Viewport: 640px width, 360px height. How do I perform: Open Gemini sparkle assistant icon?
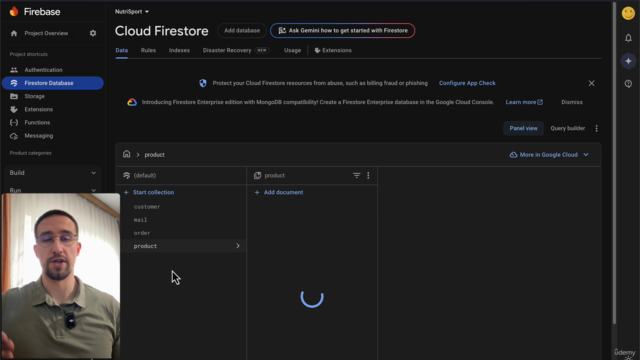pos(628,61)
